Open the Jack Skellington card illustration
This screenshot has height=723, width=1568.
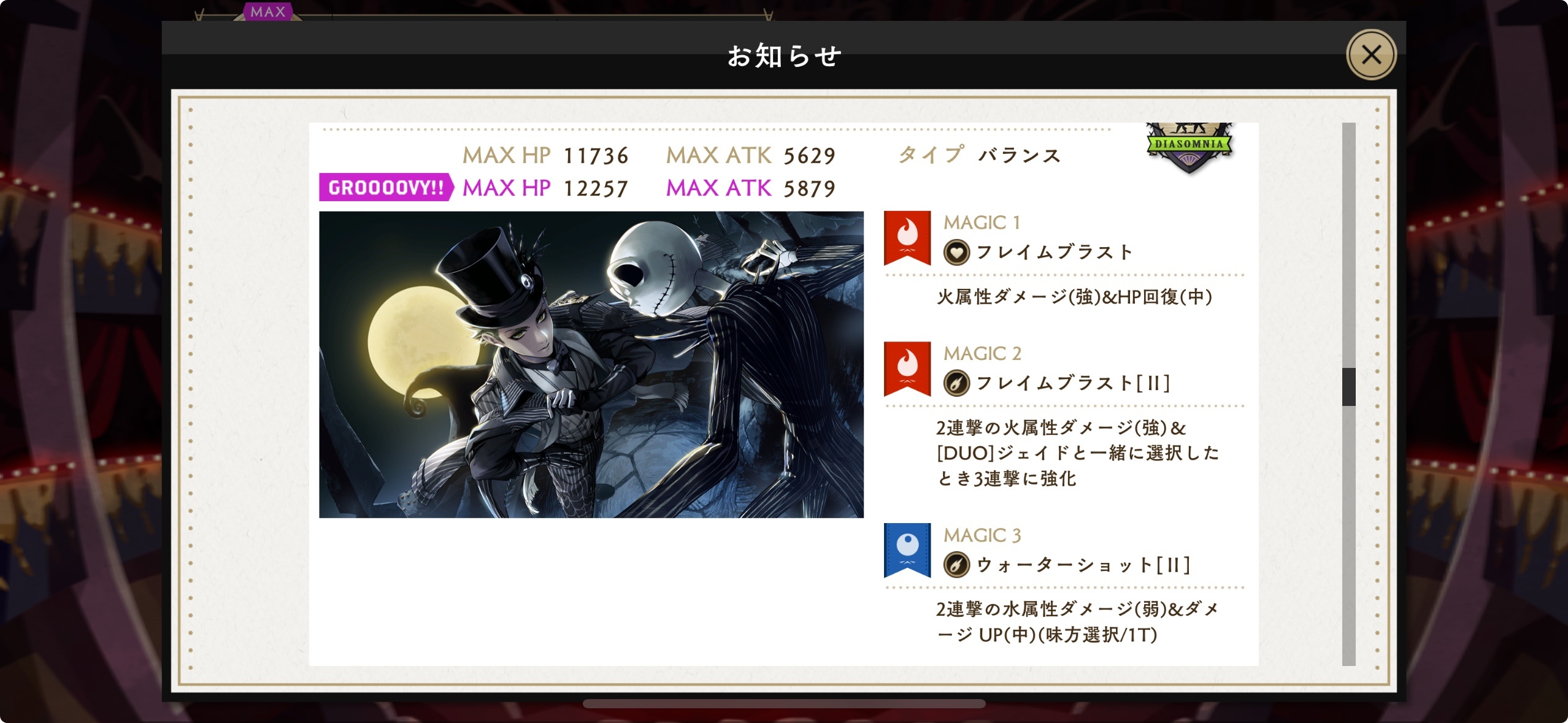click(591, 364)
